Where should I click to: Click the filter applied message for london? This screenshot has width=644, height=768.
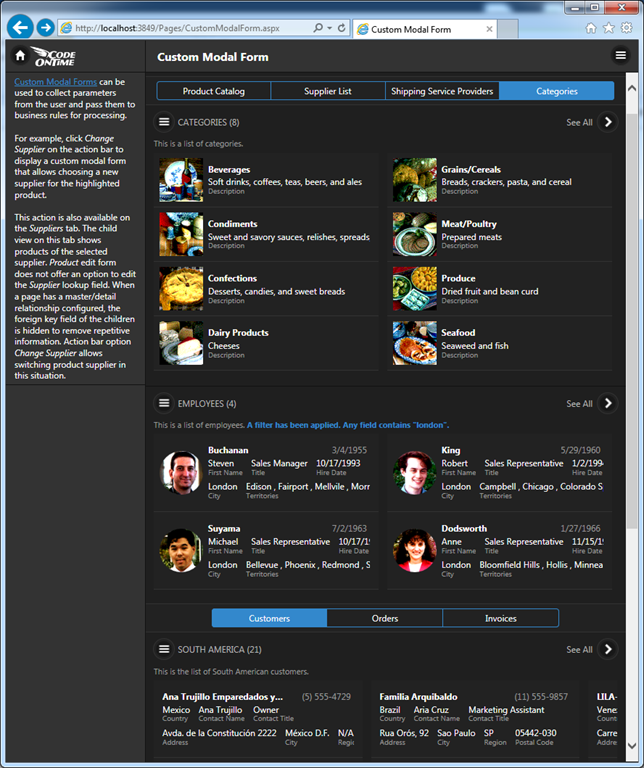click(348, 425)
